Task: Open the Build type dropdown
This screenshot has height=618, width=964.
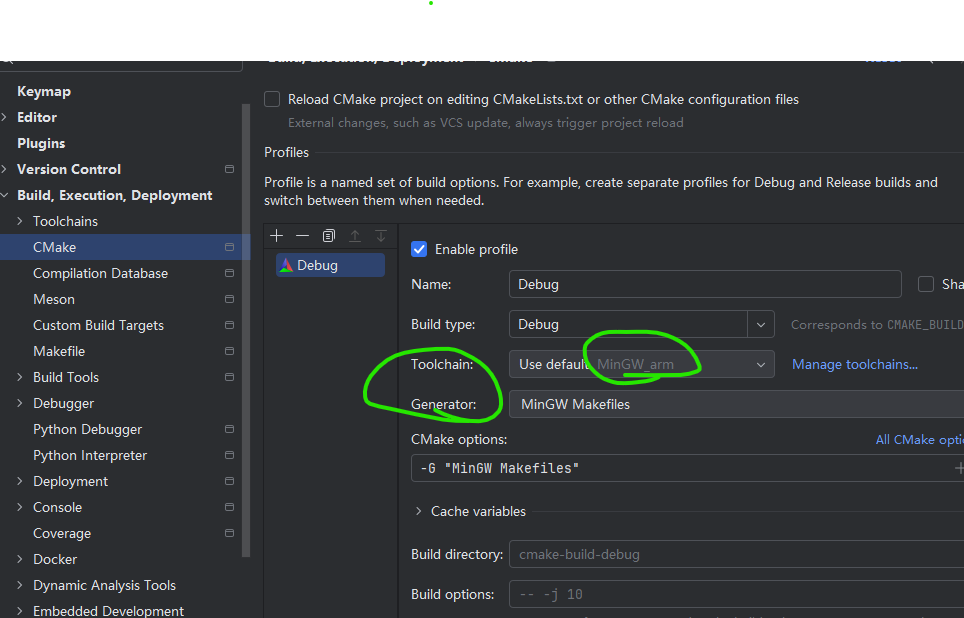Action: point(761,324)
